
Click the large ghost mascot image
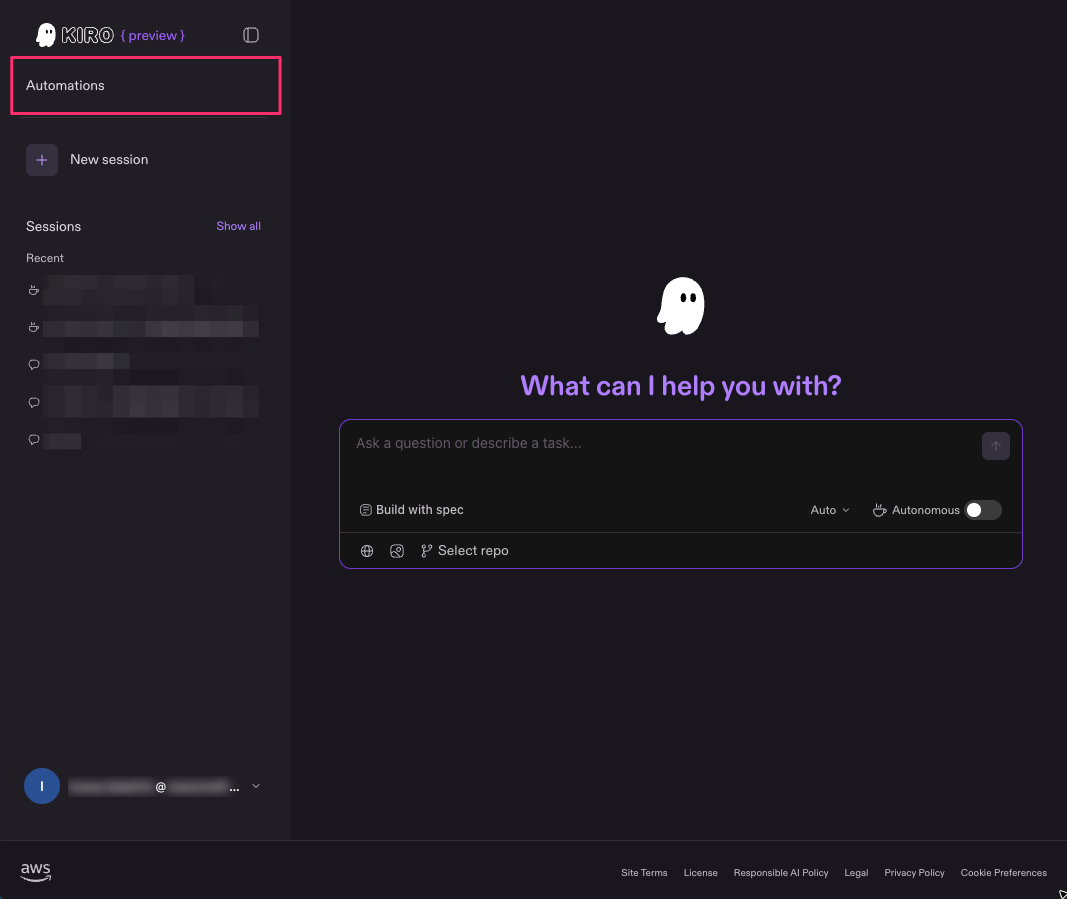(680, 306)
